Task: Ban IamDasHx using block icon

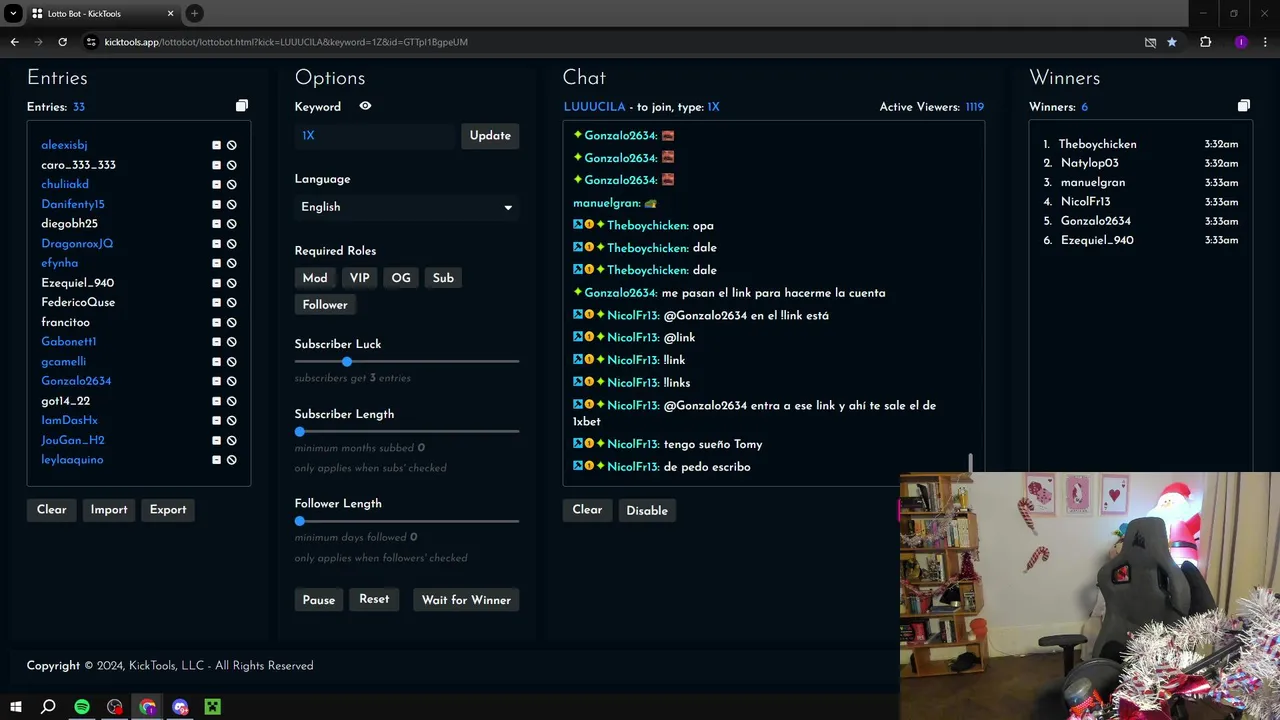Action: (231, 420)
